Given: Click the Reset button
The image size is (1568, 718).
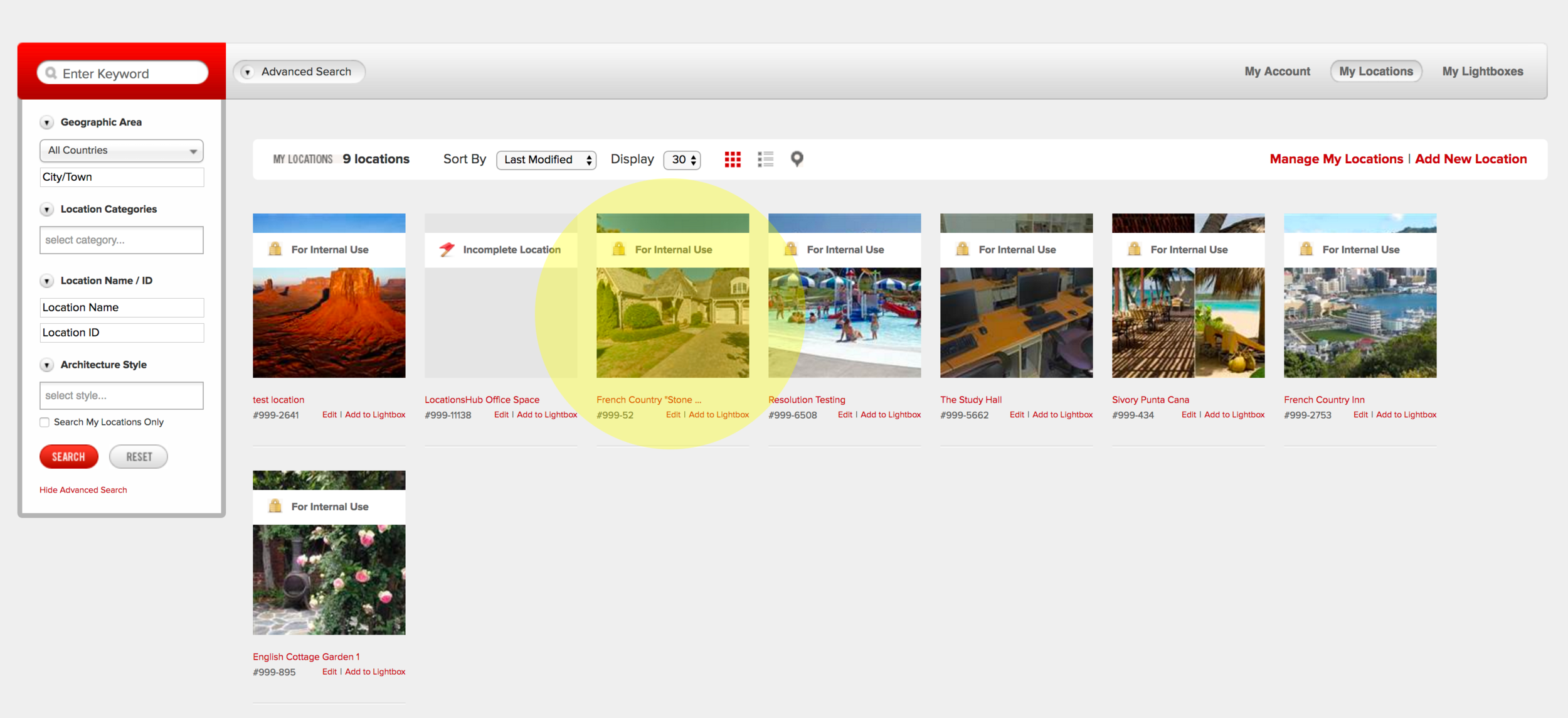Looking at the screenshot, I should pyautogui.click(x=139, y=457).
